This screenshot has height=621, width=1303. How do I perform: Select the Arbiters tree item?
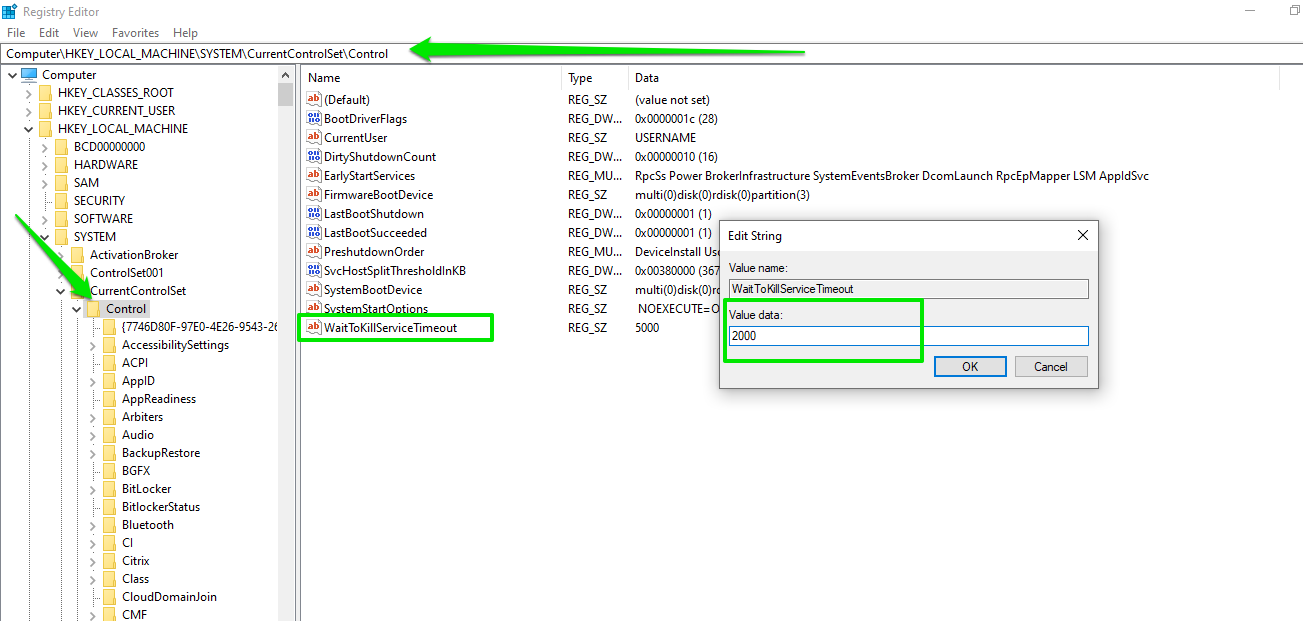[x=142, y=417]
